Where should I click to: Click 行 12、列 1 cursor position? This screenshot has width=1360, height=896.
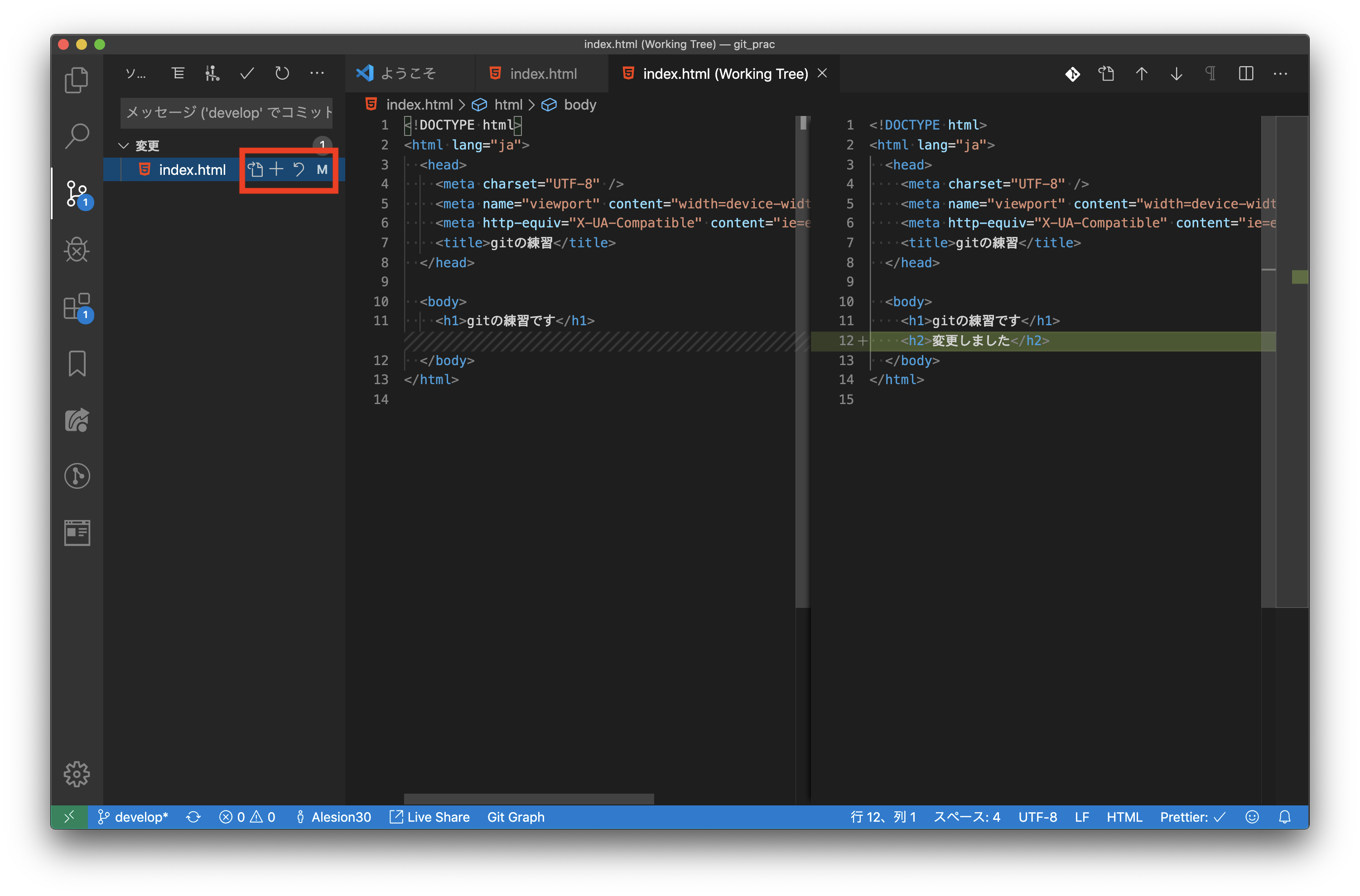click(883, 817)
